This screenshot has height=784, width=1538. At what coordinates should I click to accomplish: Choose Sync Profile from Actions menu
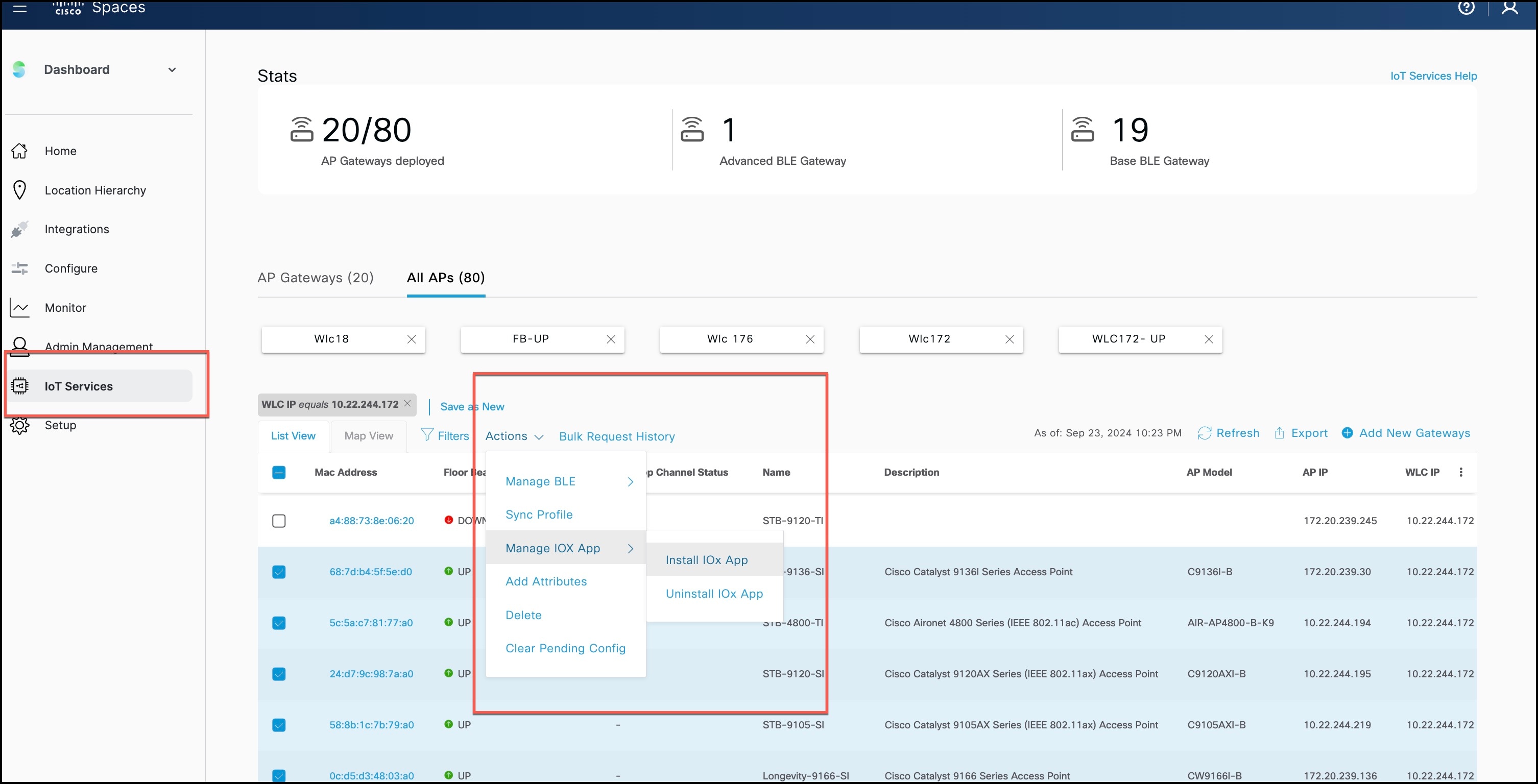coord(539,514)
